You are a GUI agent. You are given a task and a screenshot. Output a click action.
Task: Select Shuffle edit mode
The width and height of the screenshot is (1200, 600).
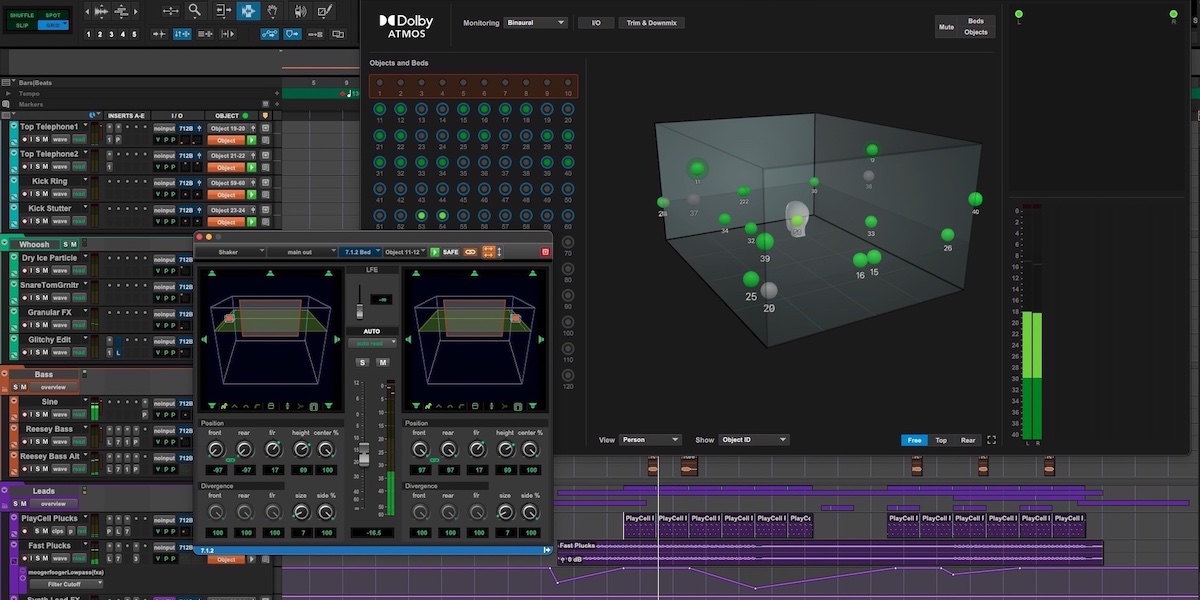(x=23, y=15)
